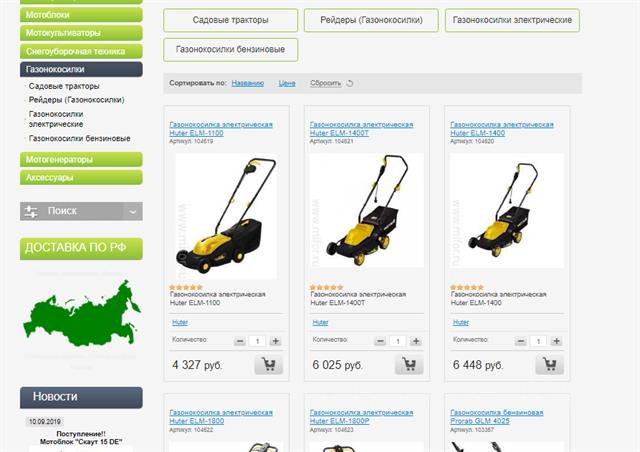This screenshot has width=640, height=452.
Task: Expand the Поиск filter panel arrow
Action: [x=133, y=212]
